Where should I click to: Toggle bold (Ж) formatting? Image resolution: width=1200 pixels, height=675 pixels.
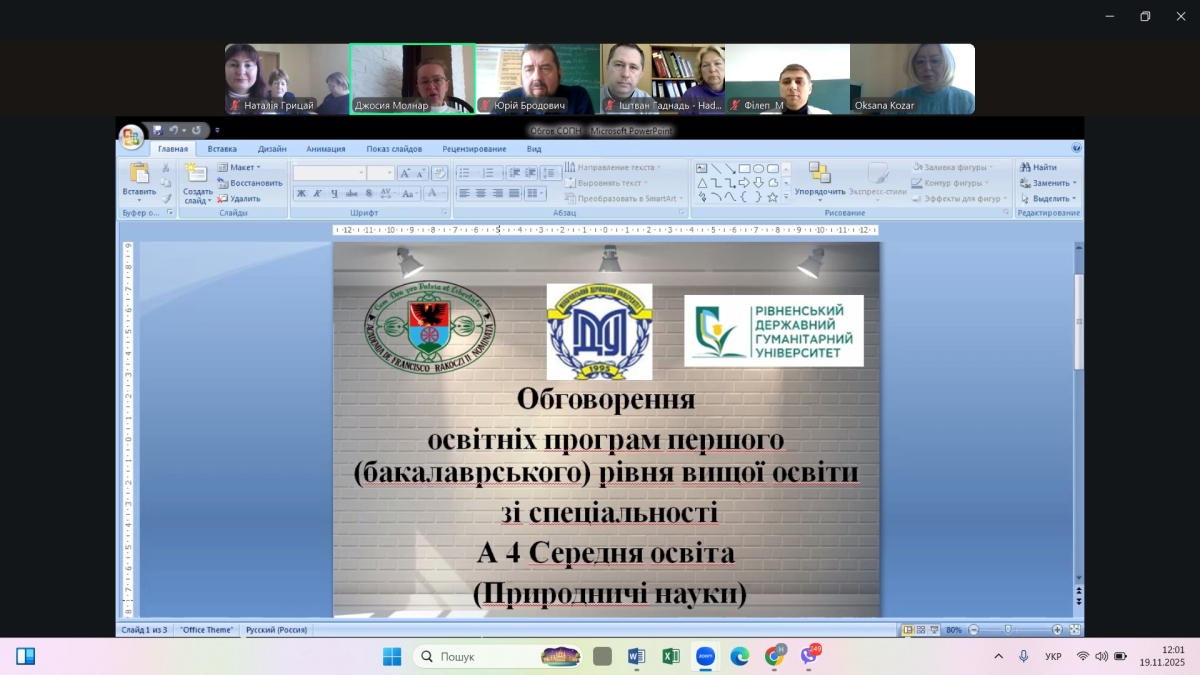coord(301,194)
